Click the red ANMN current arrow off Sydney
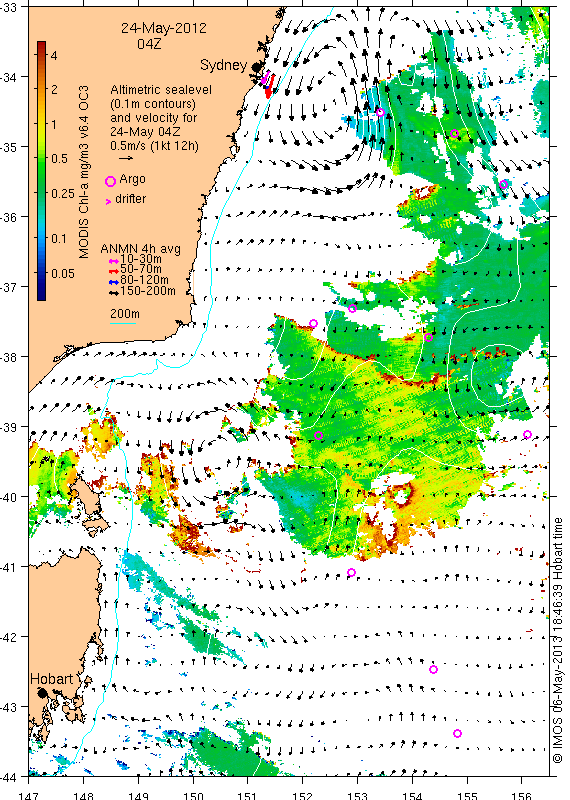 [x=269, y=87]
